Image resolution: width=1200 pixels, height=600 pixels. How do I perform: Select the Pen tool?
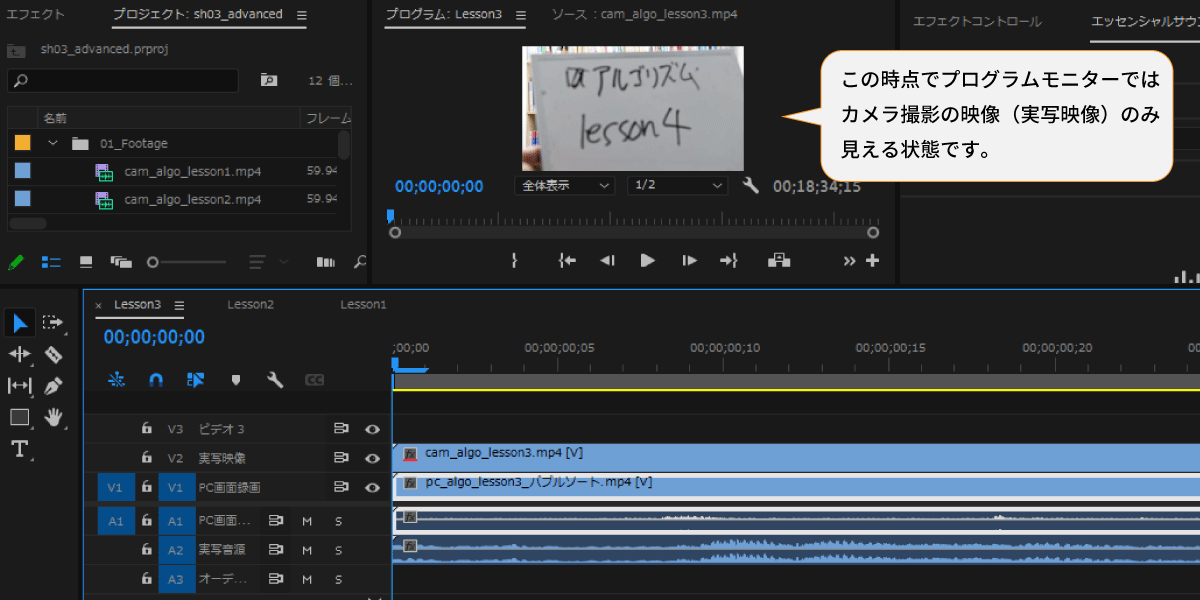coord(54,385)
